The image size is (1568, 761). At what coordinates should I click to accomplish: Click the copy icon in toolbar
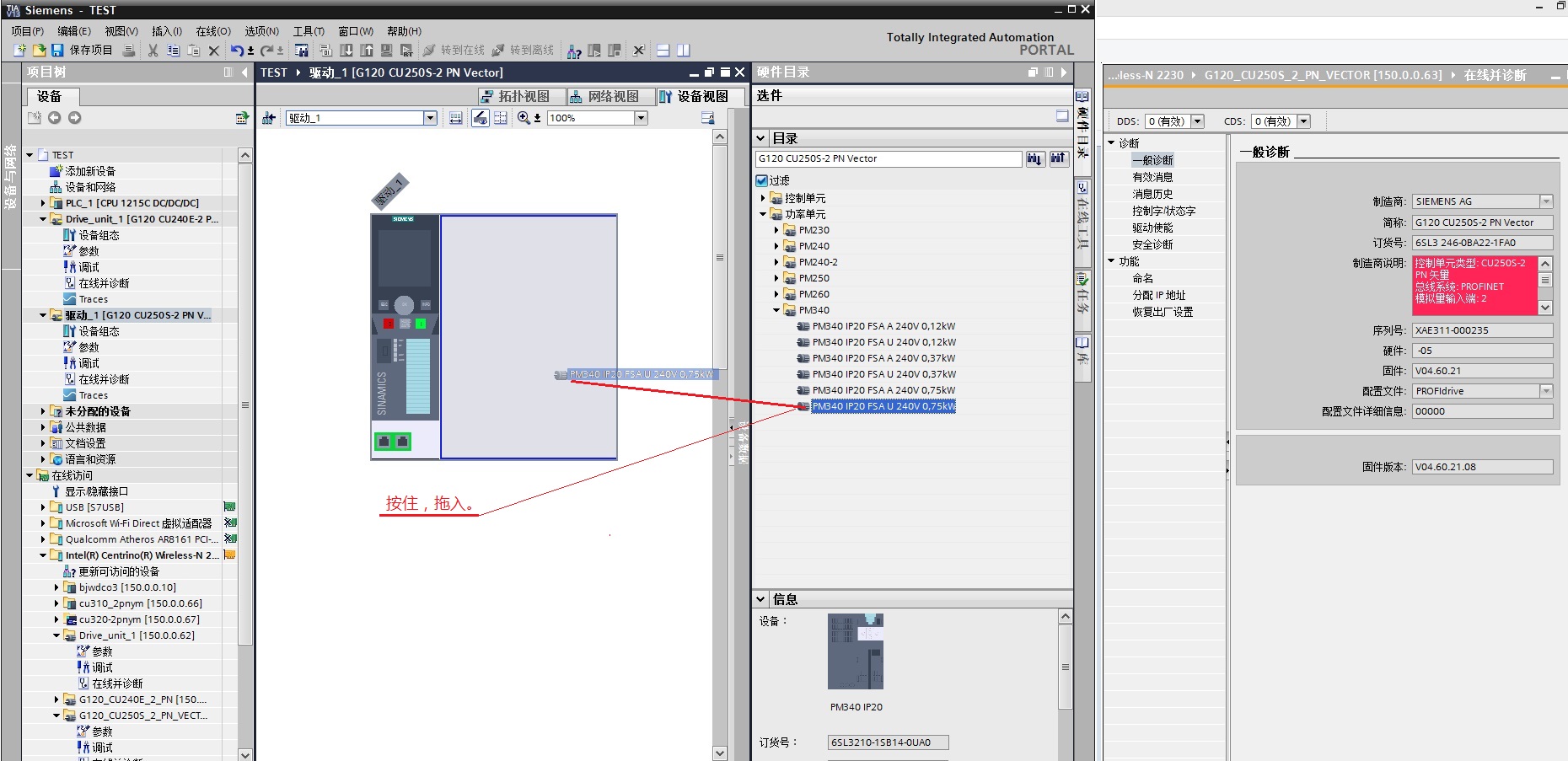tap(173, 51)
